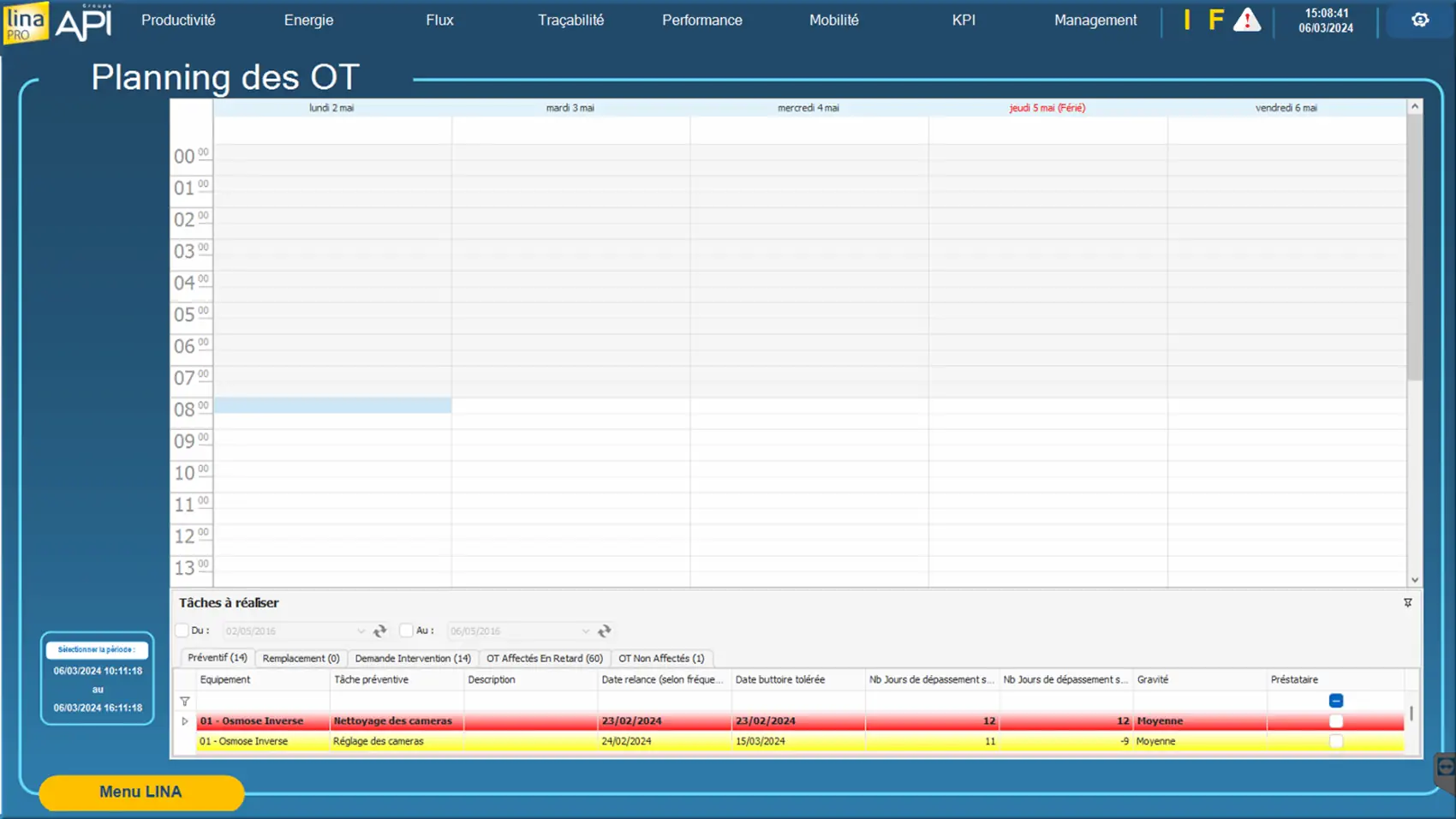This screenshot has height=819, width=1456.
Task: Refresh the Au end date filter
Action: pyautogui.click(x=605, y=631)
